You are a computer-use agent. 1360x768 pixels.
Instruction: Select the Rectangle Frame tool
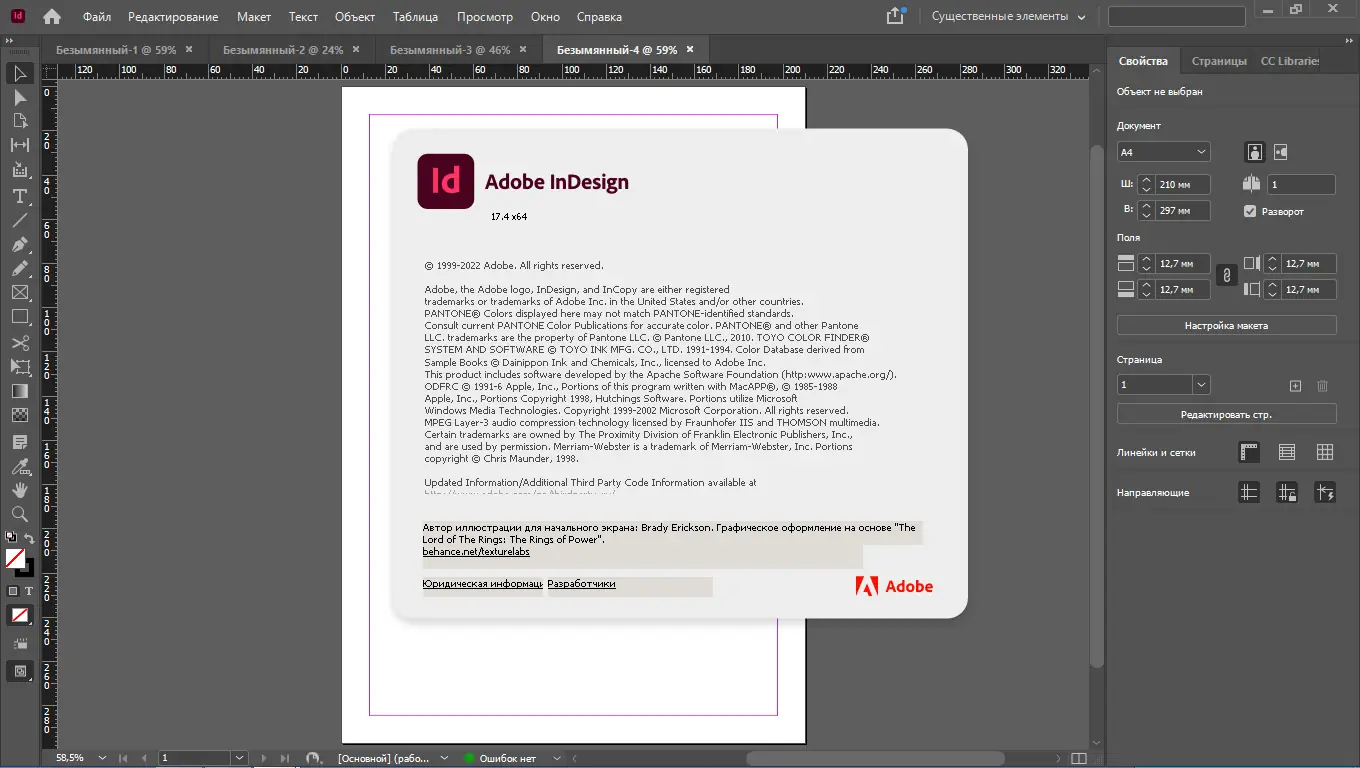(19, 293)
